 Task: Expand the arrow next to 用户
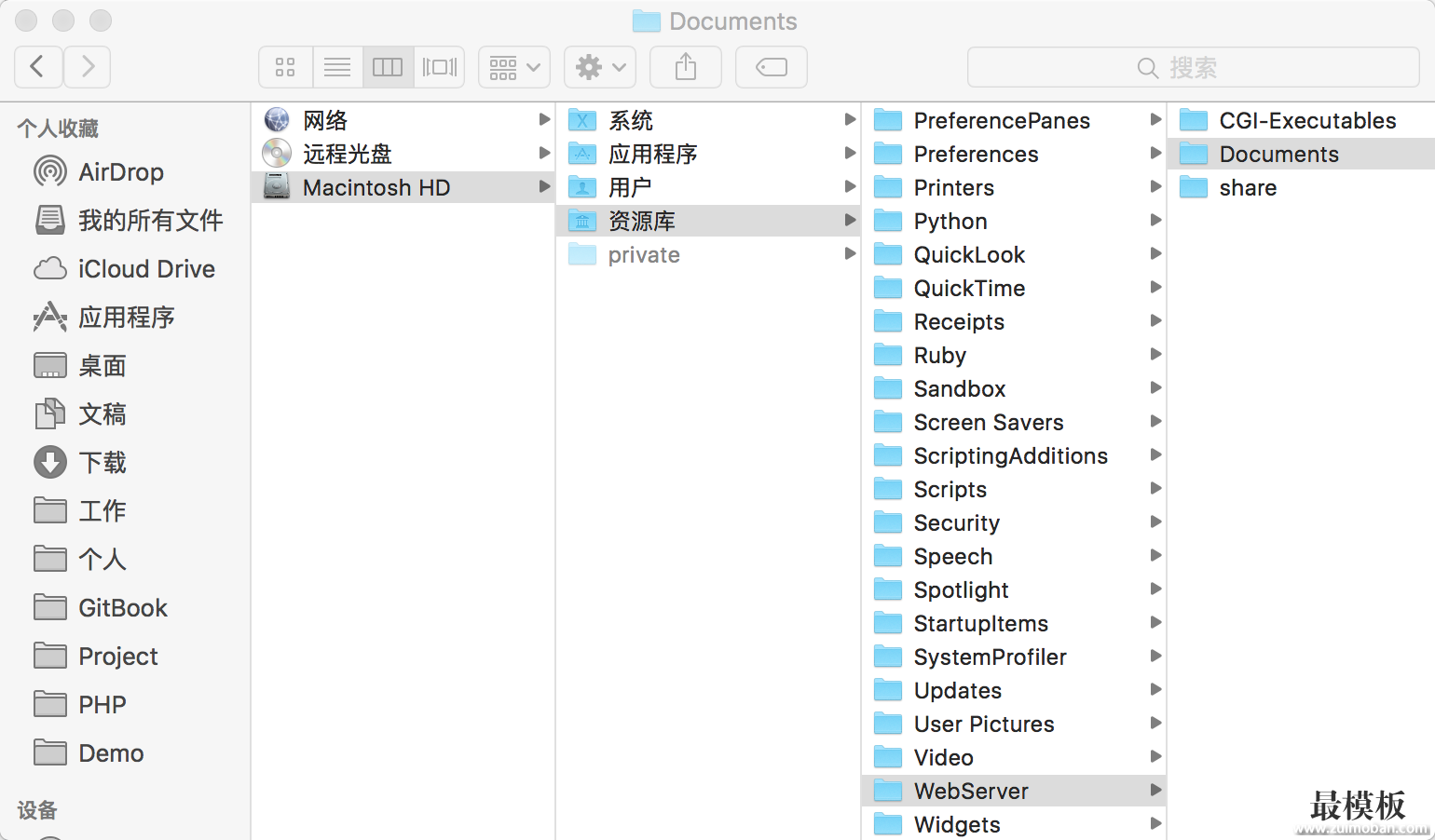pyautogui.click(x=850, y=186)
